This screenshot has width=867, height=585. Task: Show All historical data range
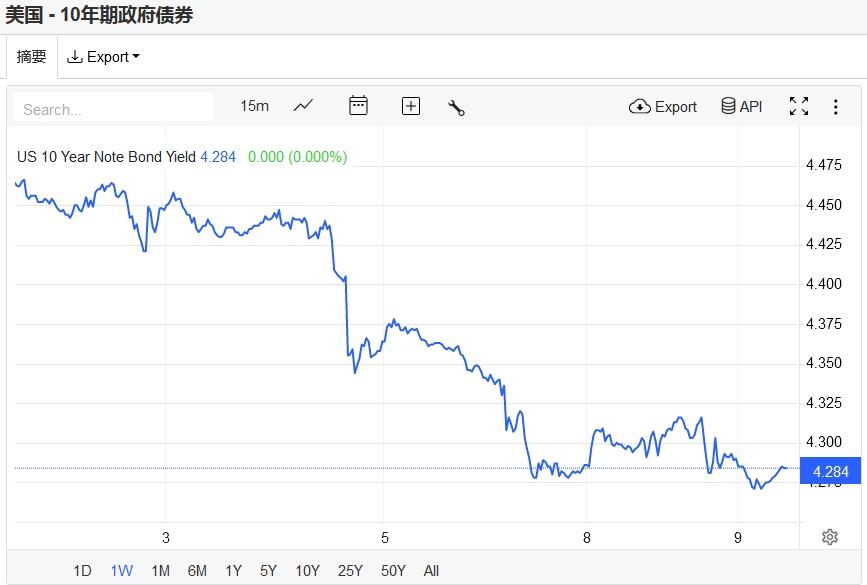coord(431,571)
